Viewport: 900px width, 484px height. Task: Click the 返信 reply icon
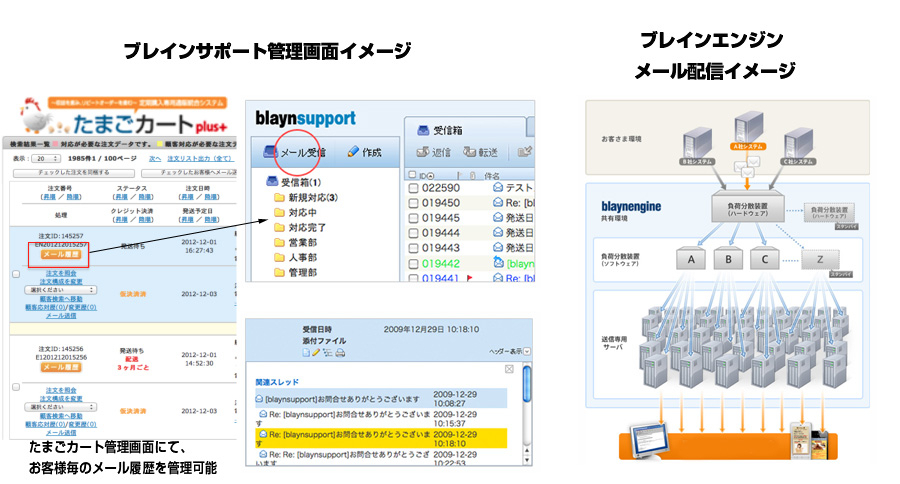click(422, 152)
